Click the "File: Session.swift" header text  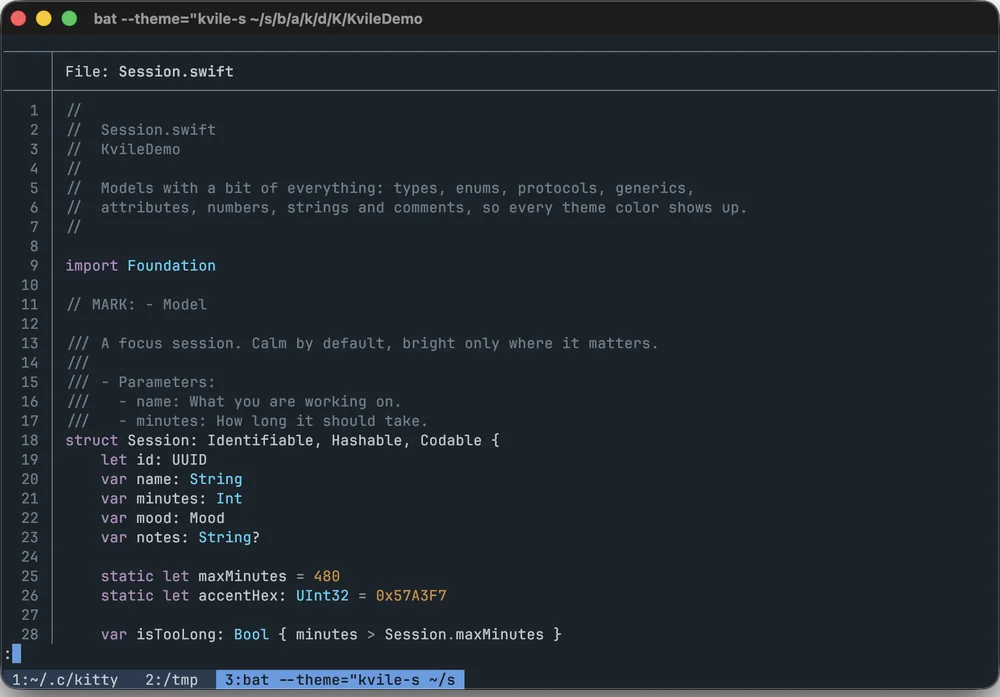[149, 71]
